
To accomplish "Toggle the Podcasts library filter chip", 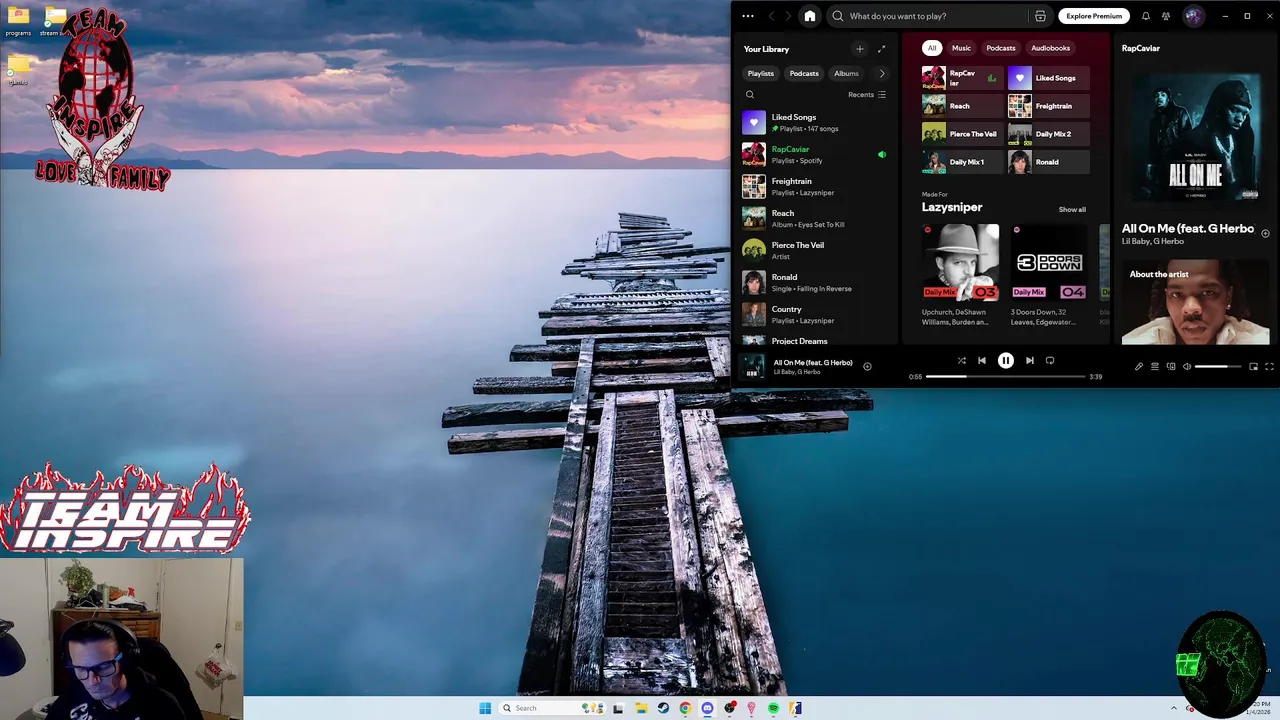I will [x=804, y=73].
